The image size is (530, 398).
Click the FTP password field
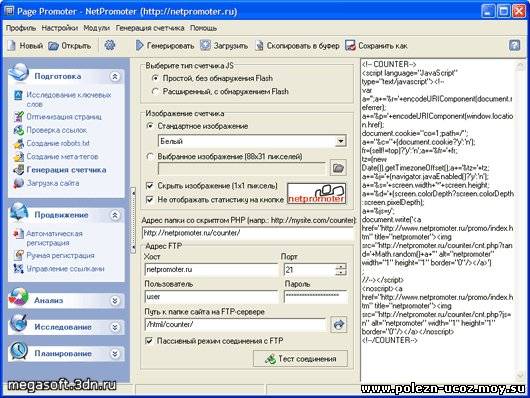pyautogui.click(x=316, y=297)
